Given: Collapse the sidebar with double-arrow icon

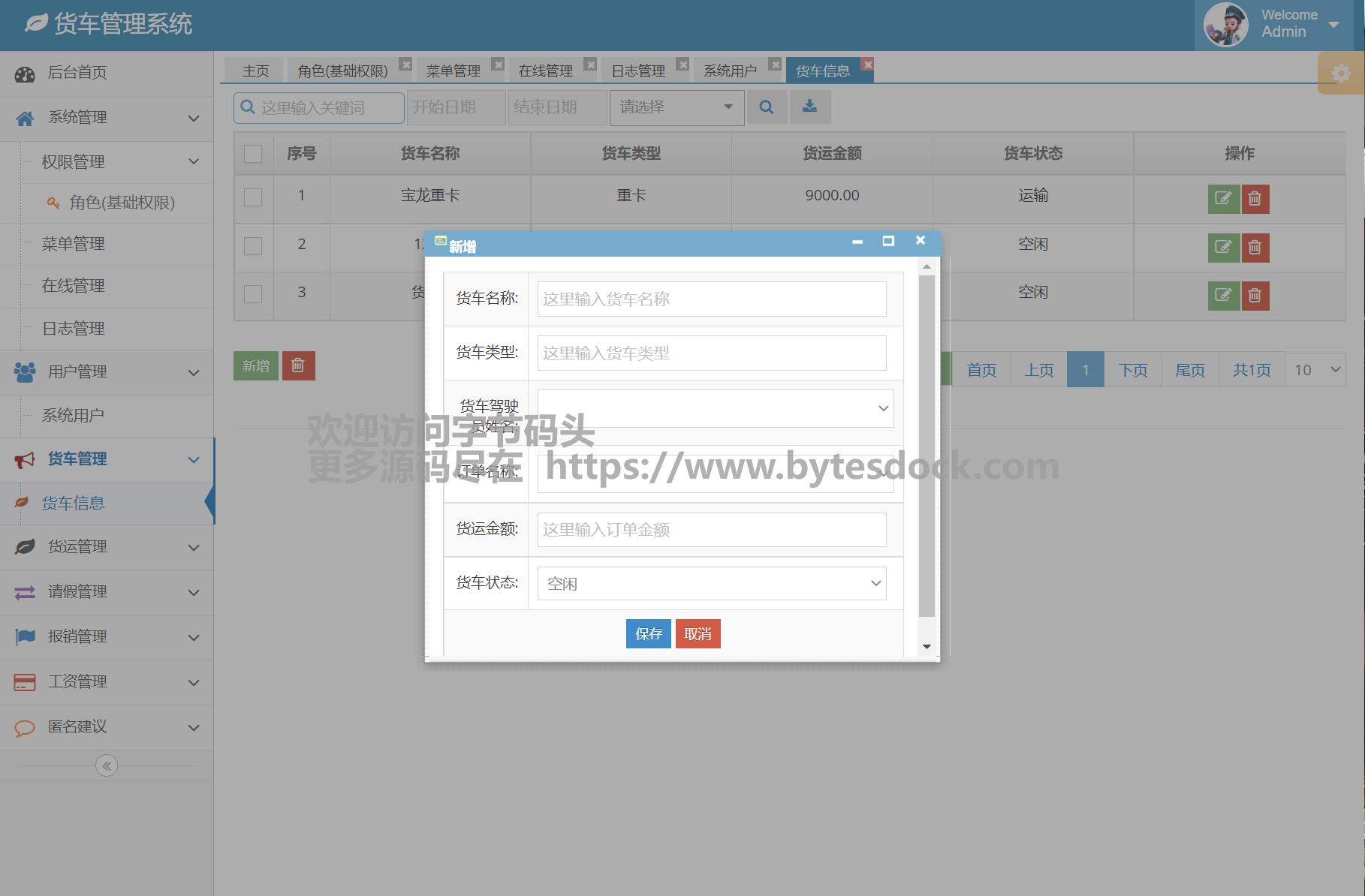Looking at the screenshot, I should click(107, 765).
